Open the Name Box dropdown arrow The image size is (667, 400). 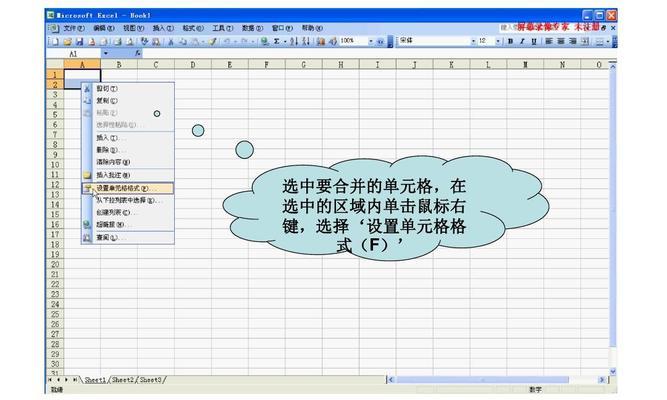pyautogui.click(x=105, y=53)
